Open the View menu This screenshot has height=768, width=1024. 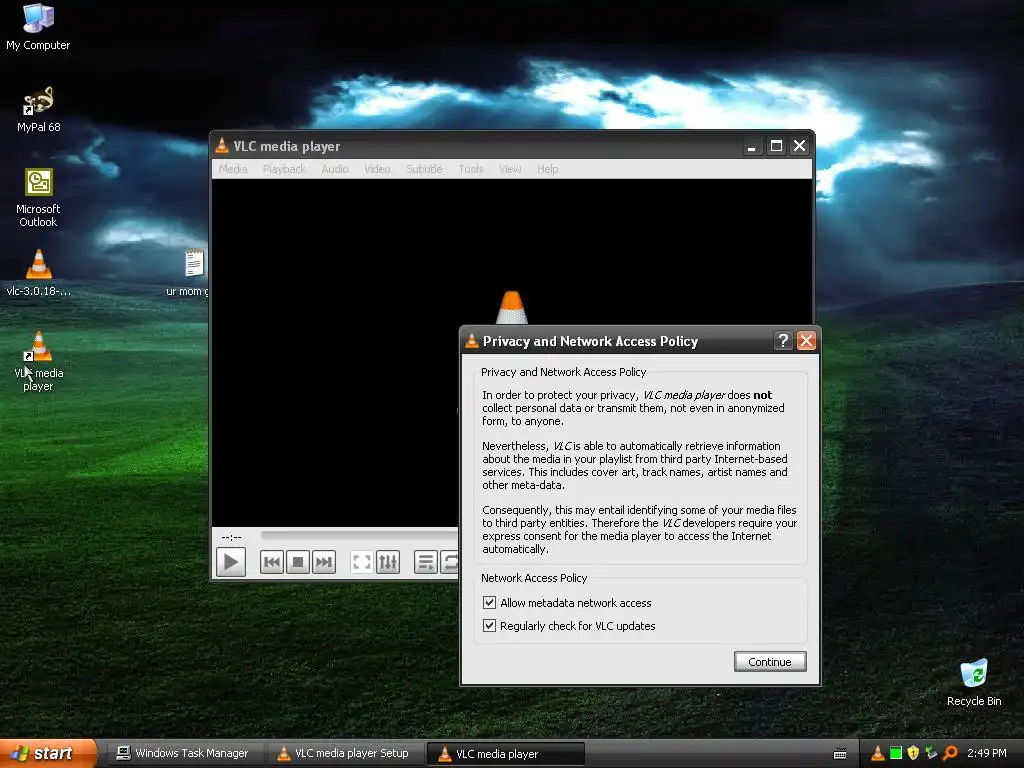coord(510,169)
